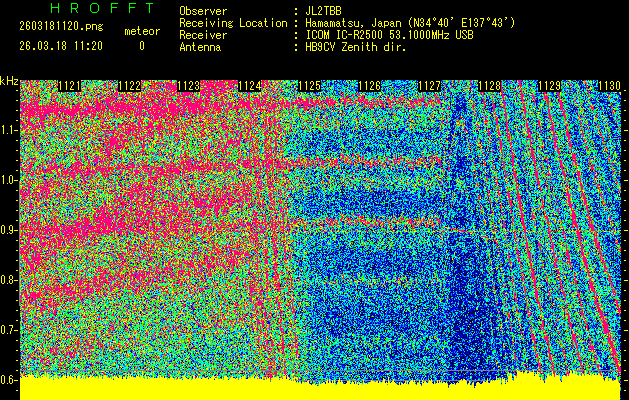This screenshot has height=400, width=629.
Task: Click the 1128 time marker
Action: click(491, 87)
